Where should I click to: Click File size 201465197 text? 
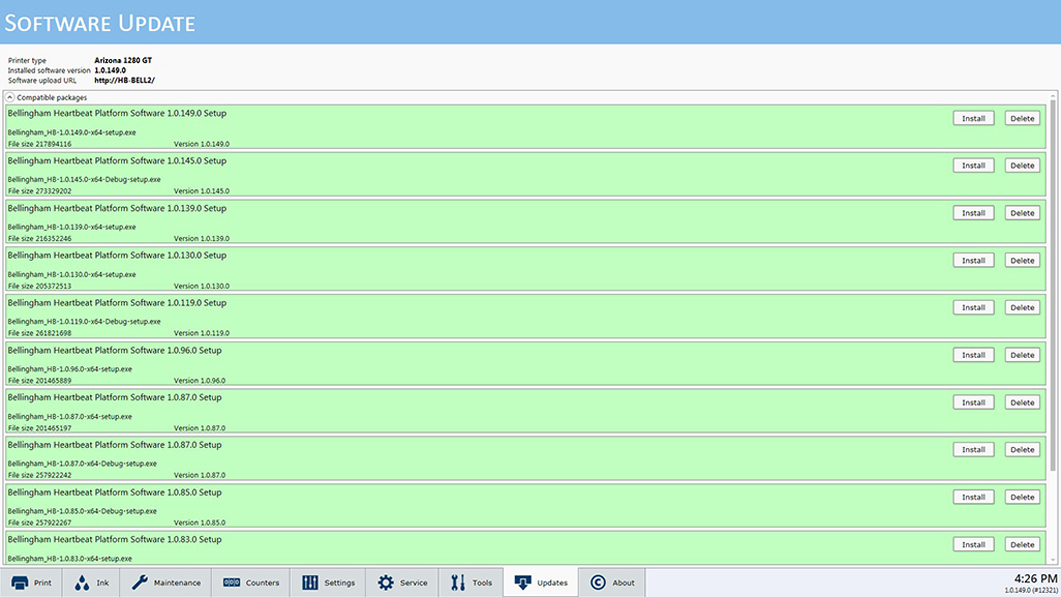39,428
